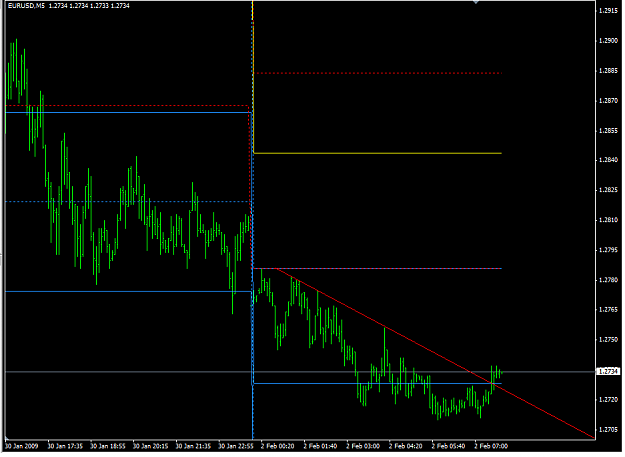625x457 pixels.
Task: Click the 1.2780 price axis label
Action: pos(609,280)
